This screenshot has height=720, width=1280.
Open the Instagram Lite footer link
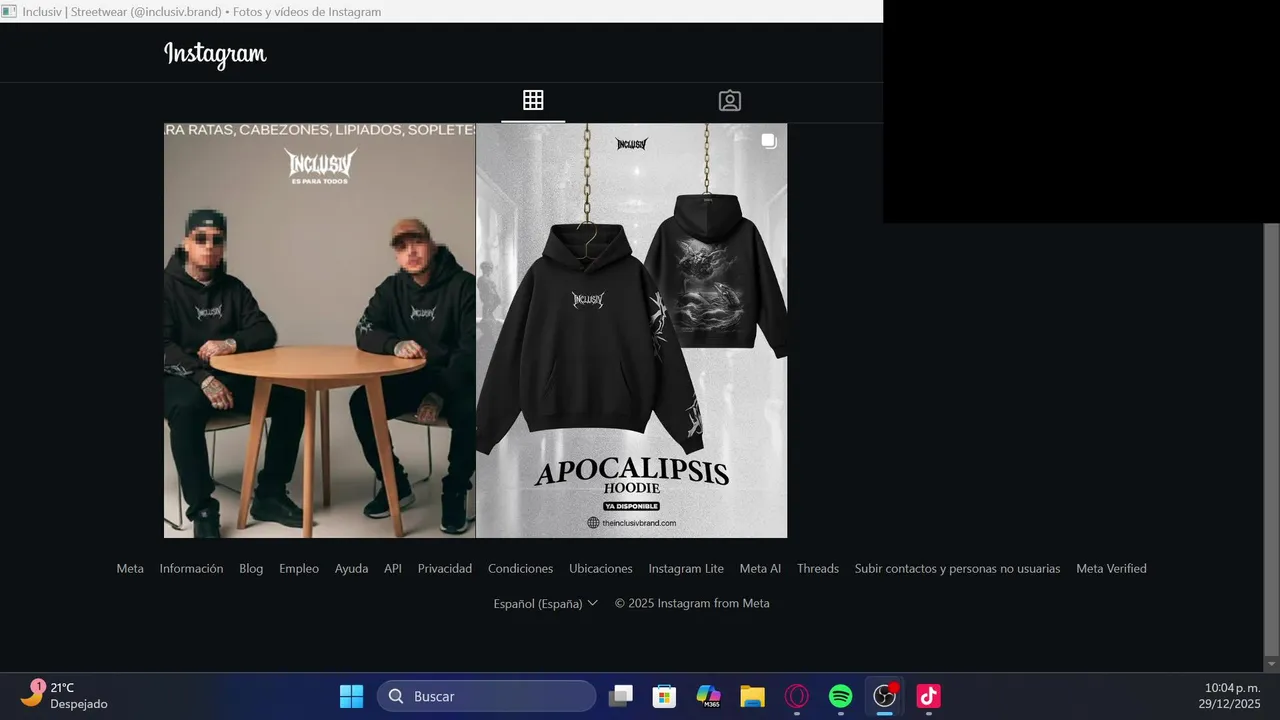coord(686,568)
